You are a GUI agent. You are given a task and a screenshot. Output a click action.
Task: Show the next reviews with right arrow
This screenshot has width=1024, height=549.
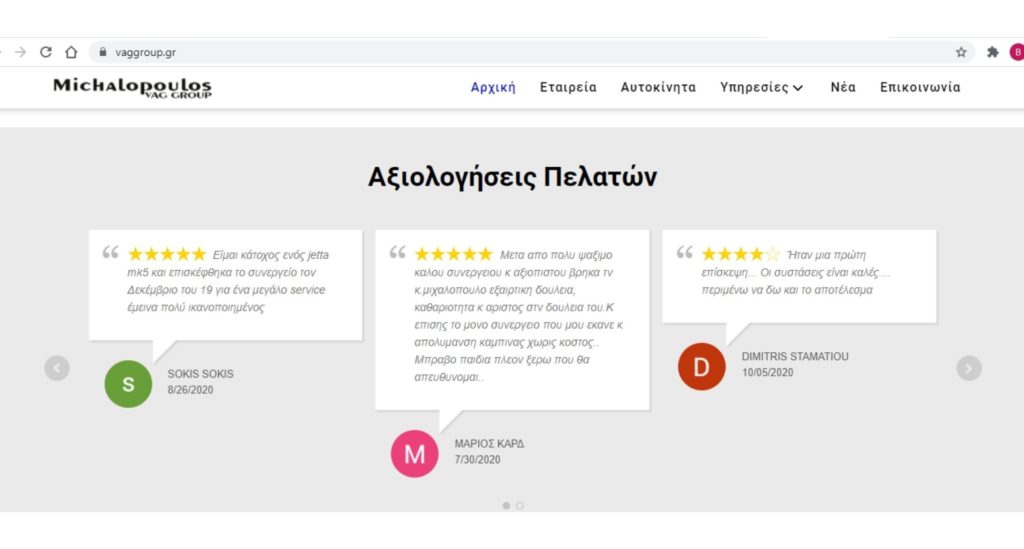968,368
